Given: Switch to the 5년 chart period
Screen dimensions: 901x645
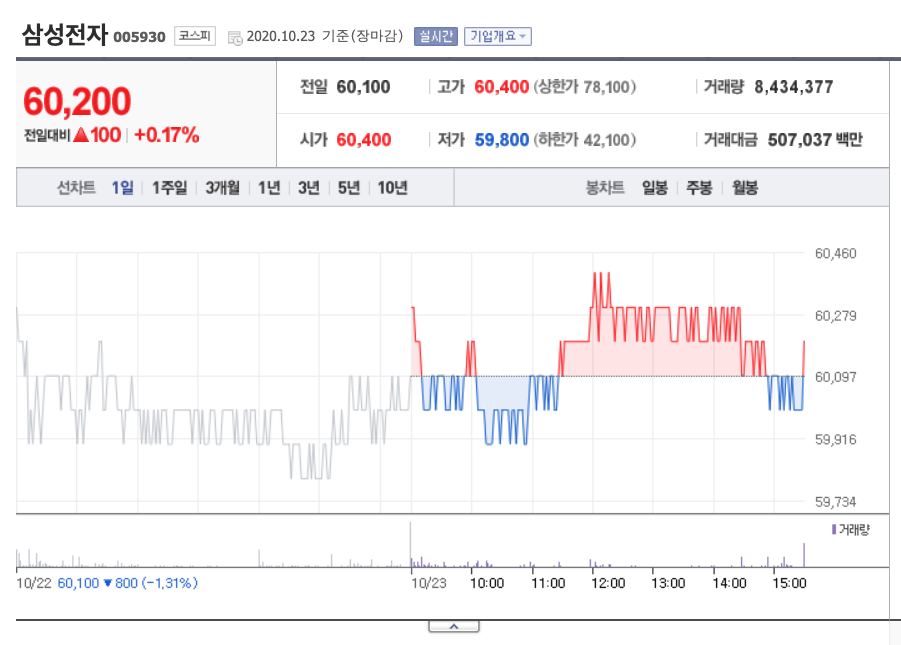Looking at the screenshot, I should tap(348, 187).
